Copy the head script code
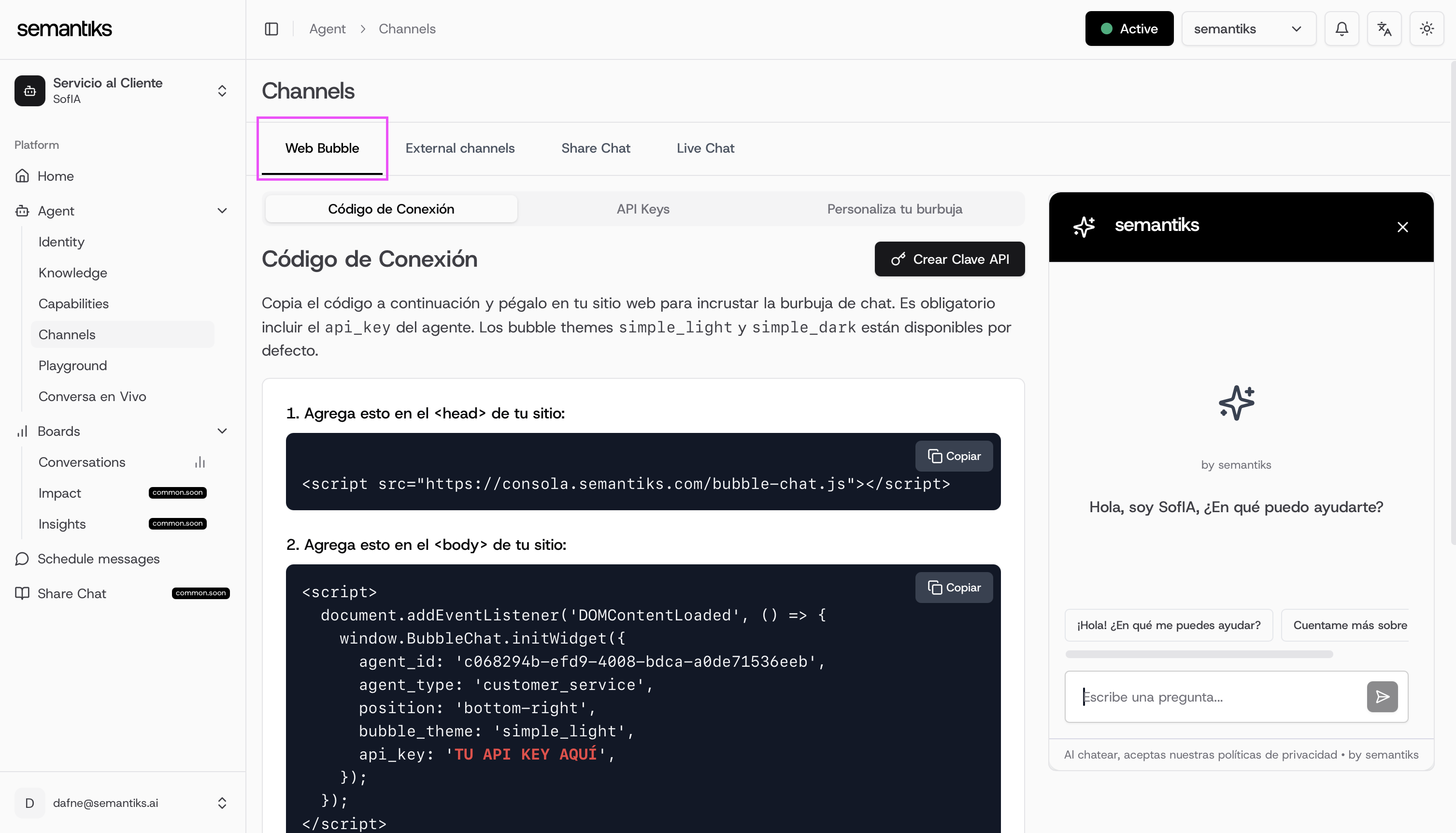 pyautogui.click(x=953, y=456)
